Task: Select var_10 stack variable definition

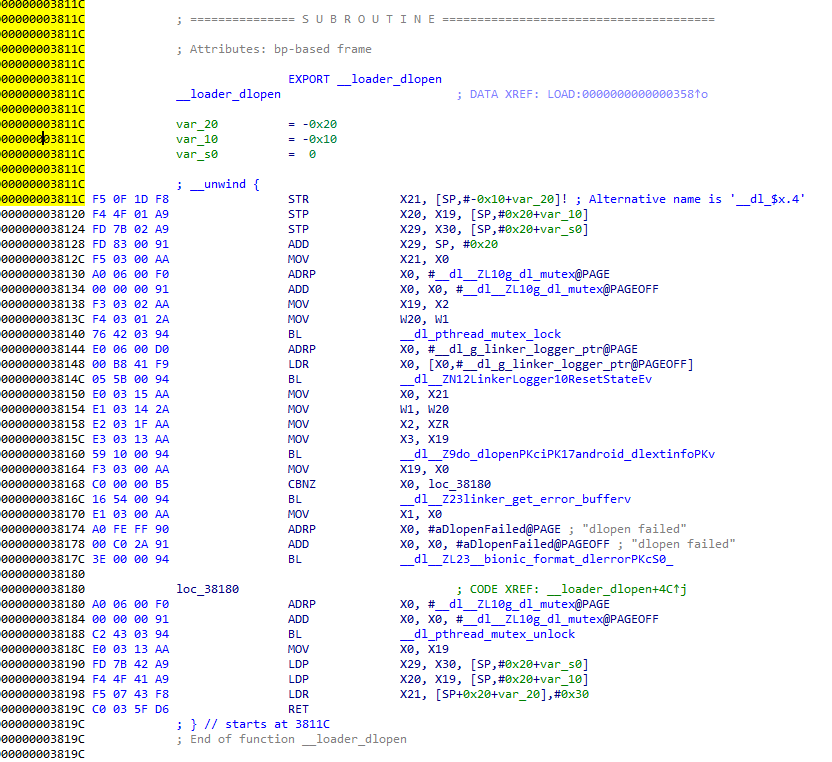Action: pyautogui.click(x=197, y=139)
